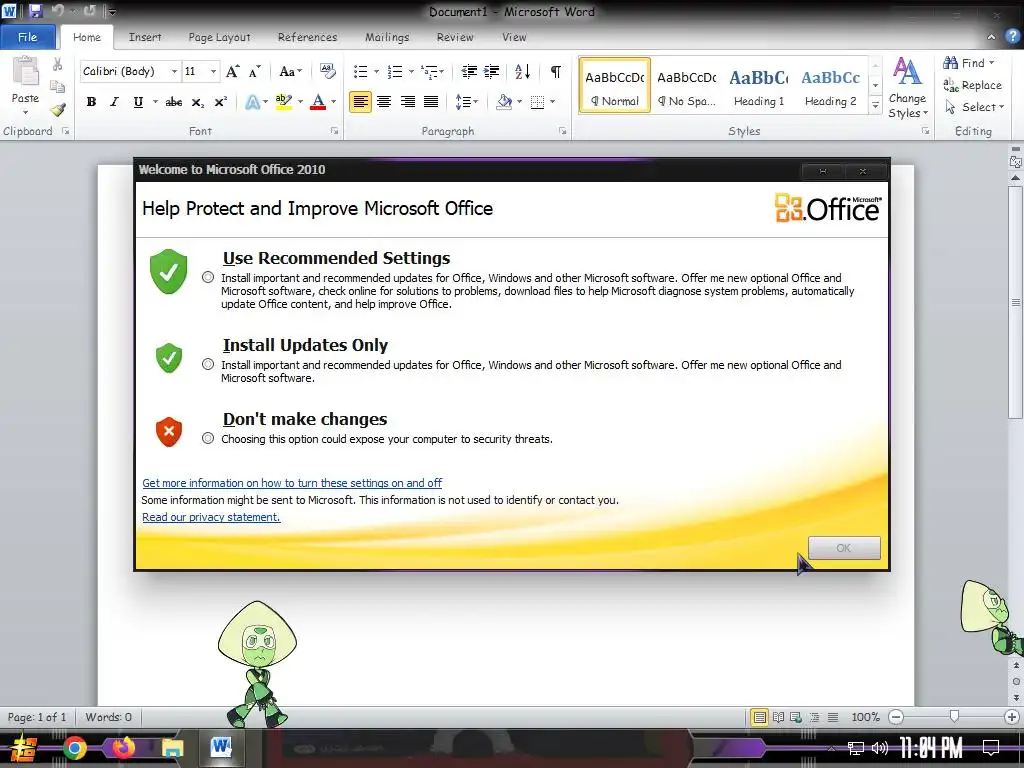Click the 100% zoom level indicator

click(865, 717)
